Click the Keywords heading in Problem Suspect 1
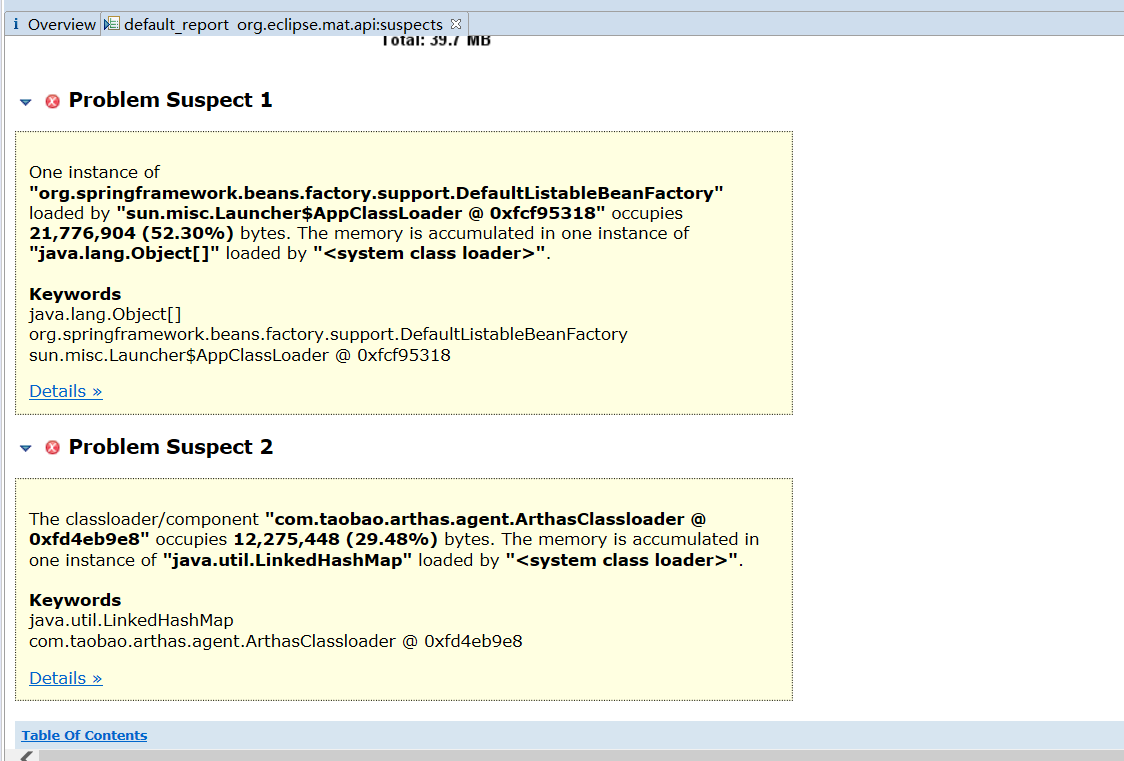 [x=75, y=294]
